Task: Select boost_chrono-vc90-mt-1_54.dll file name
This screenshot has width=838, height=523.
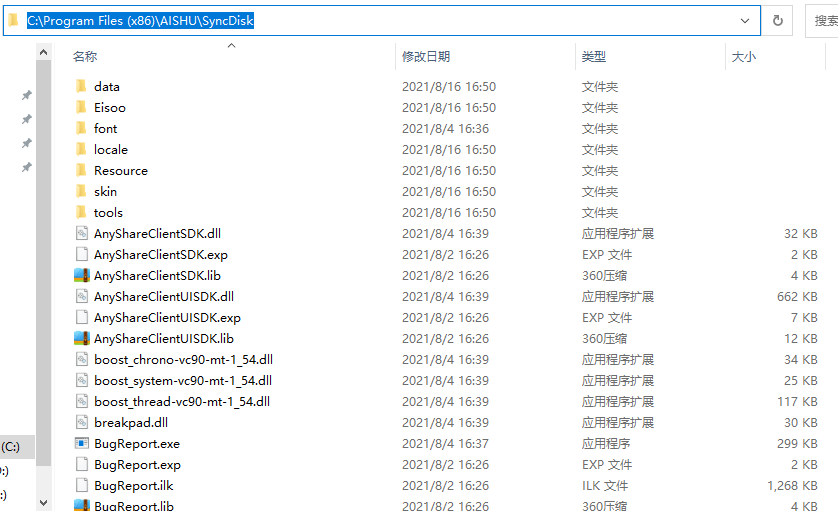Action: click(183, 360)
